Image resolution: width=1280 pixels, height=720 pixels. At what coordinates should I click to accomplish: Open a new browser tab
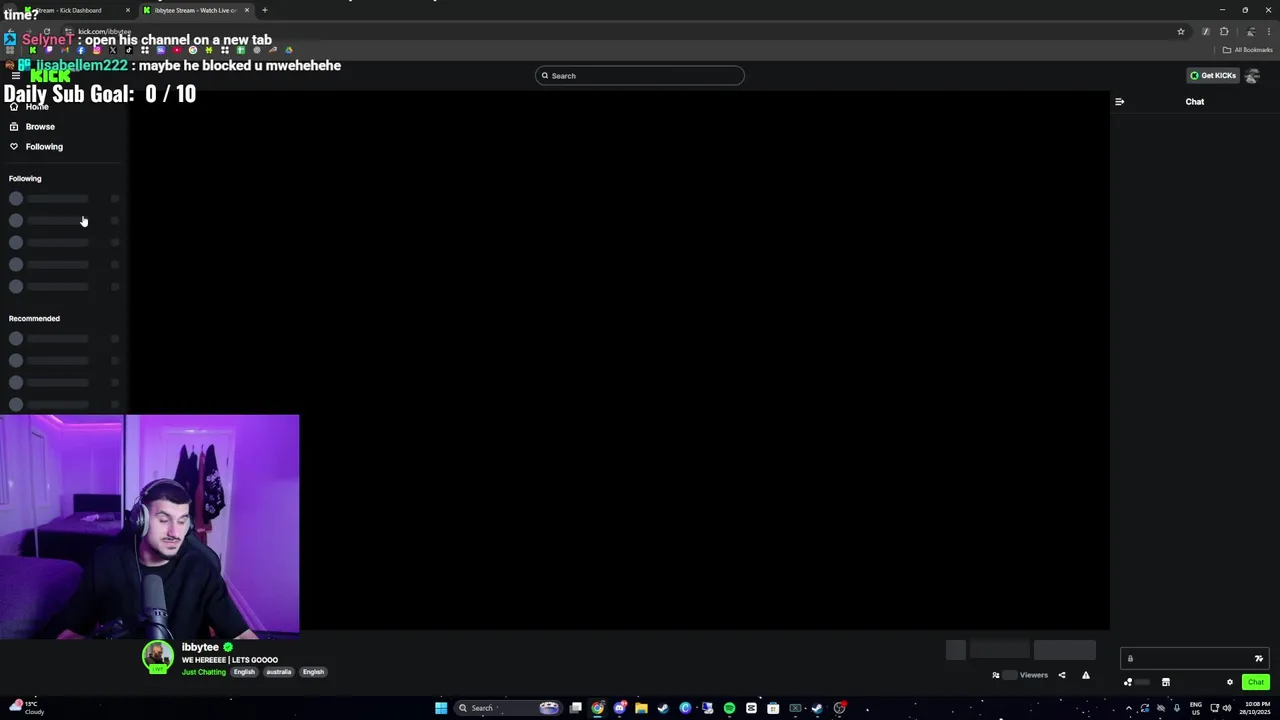point(264,10)
